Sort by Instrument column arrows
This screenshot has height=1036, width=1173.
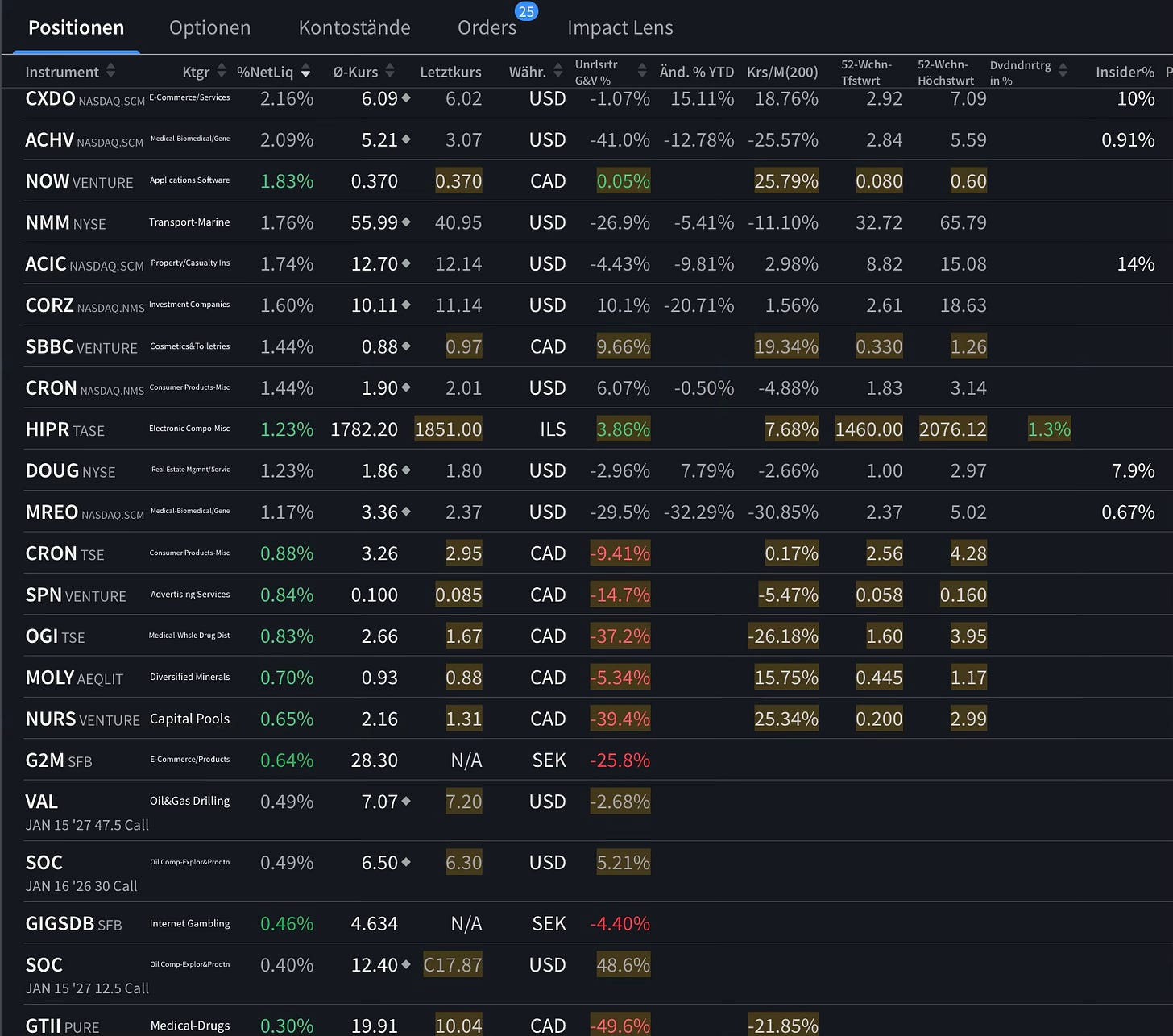[x=110, y=71]
